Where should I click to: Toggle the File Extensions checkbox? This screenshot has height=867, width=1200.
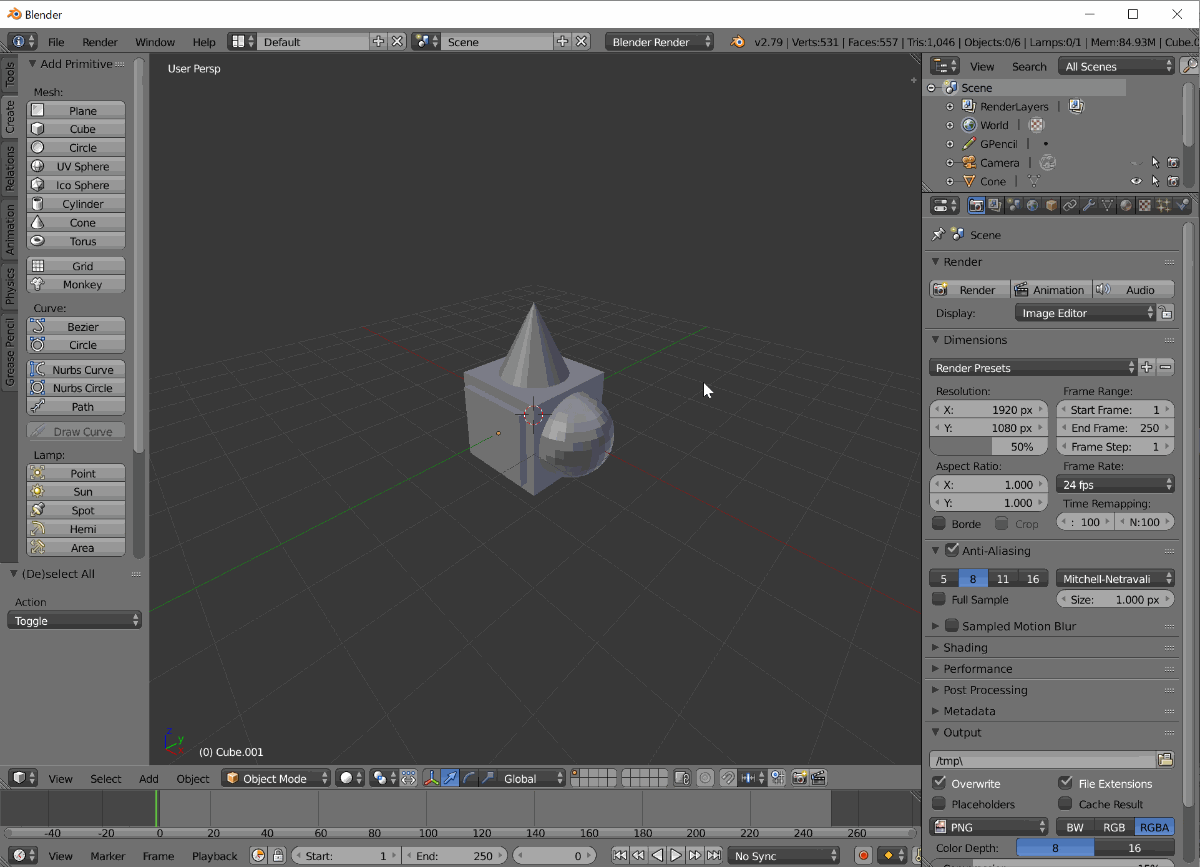coord(1065,783)
